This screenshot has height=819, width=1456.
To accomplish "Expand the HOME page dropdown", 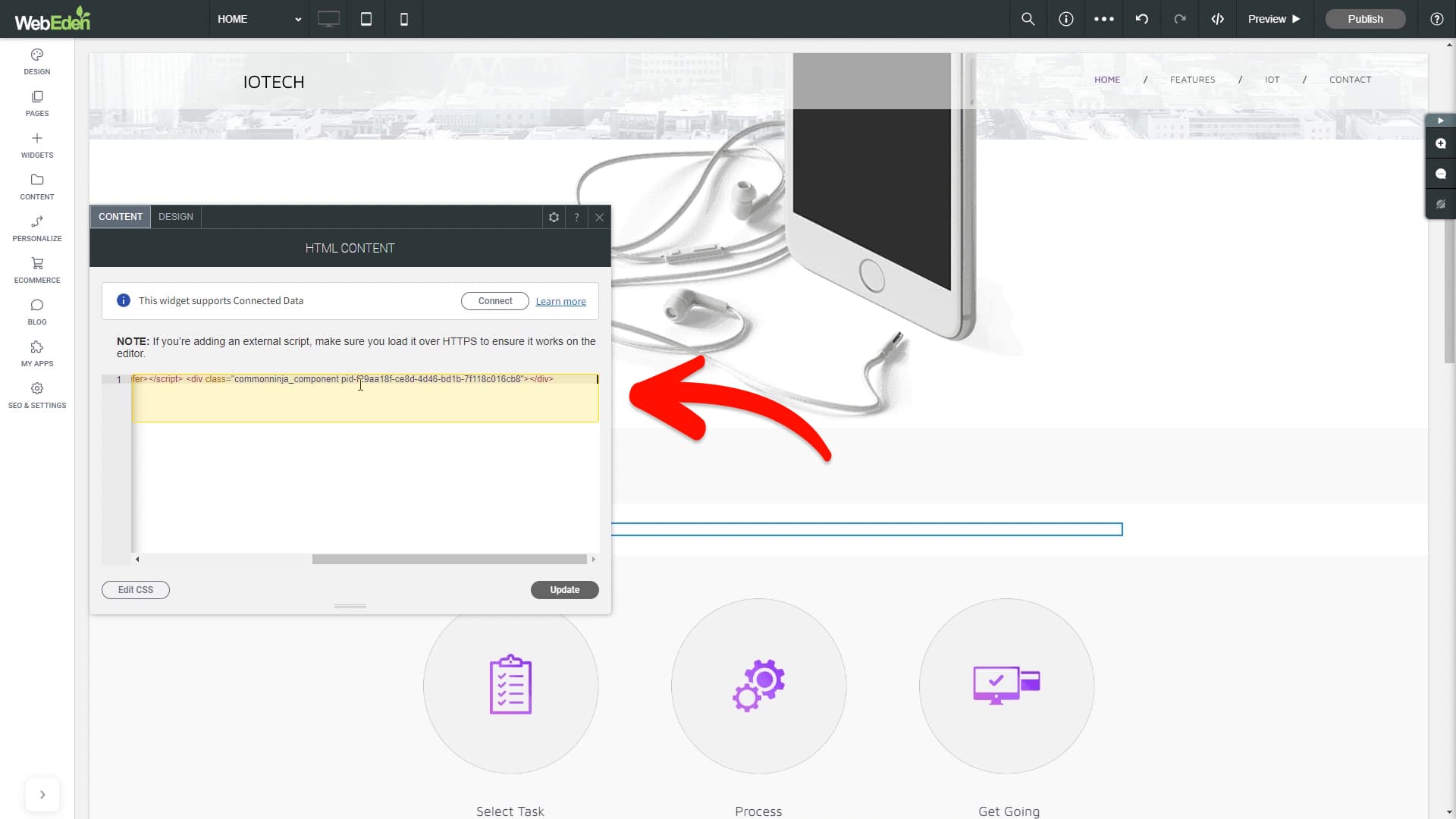I will pos(259,19).
